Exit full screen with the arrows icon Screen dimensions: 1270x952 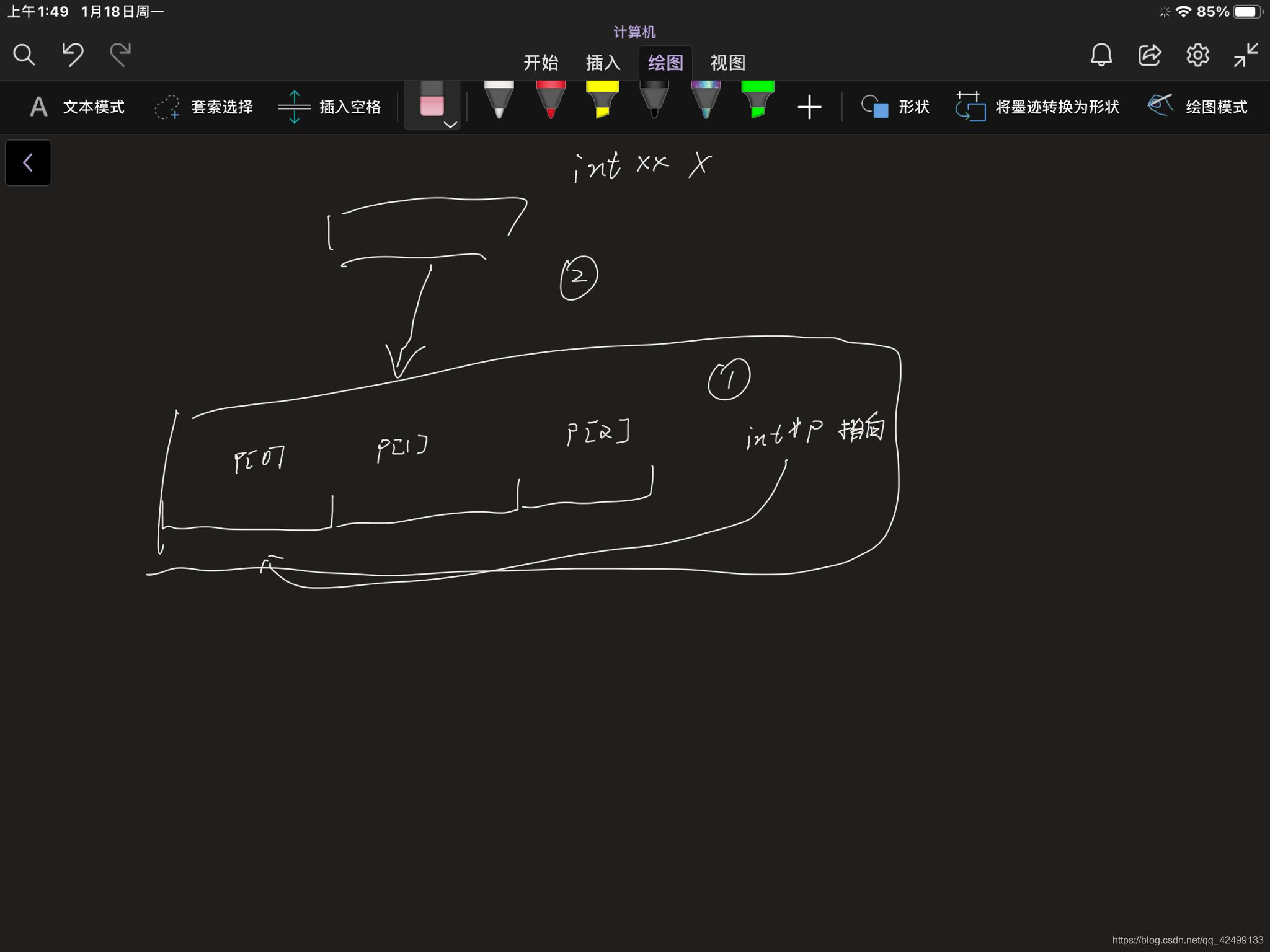click(1245, 55)
